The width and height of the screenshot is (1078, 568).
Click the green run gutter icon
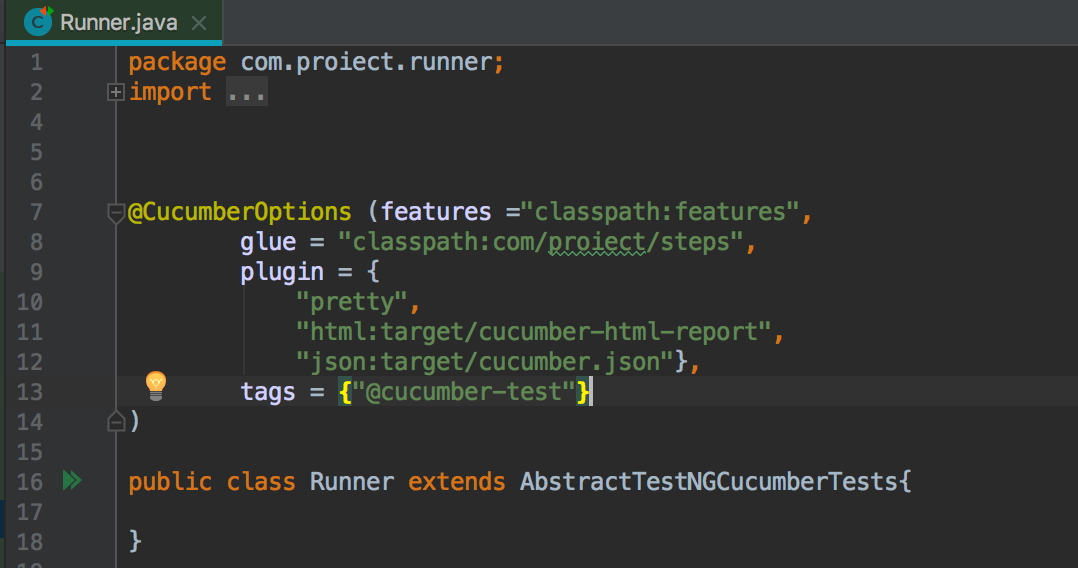tap(71, 481)
